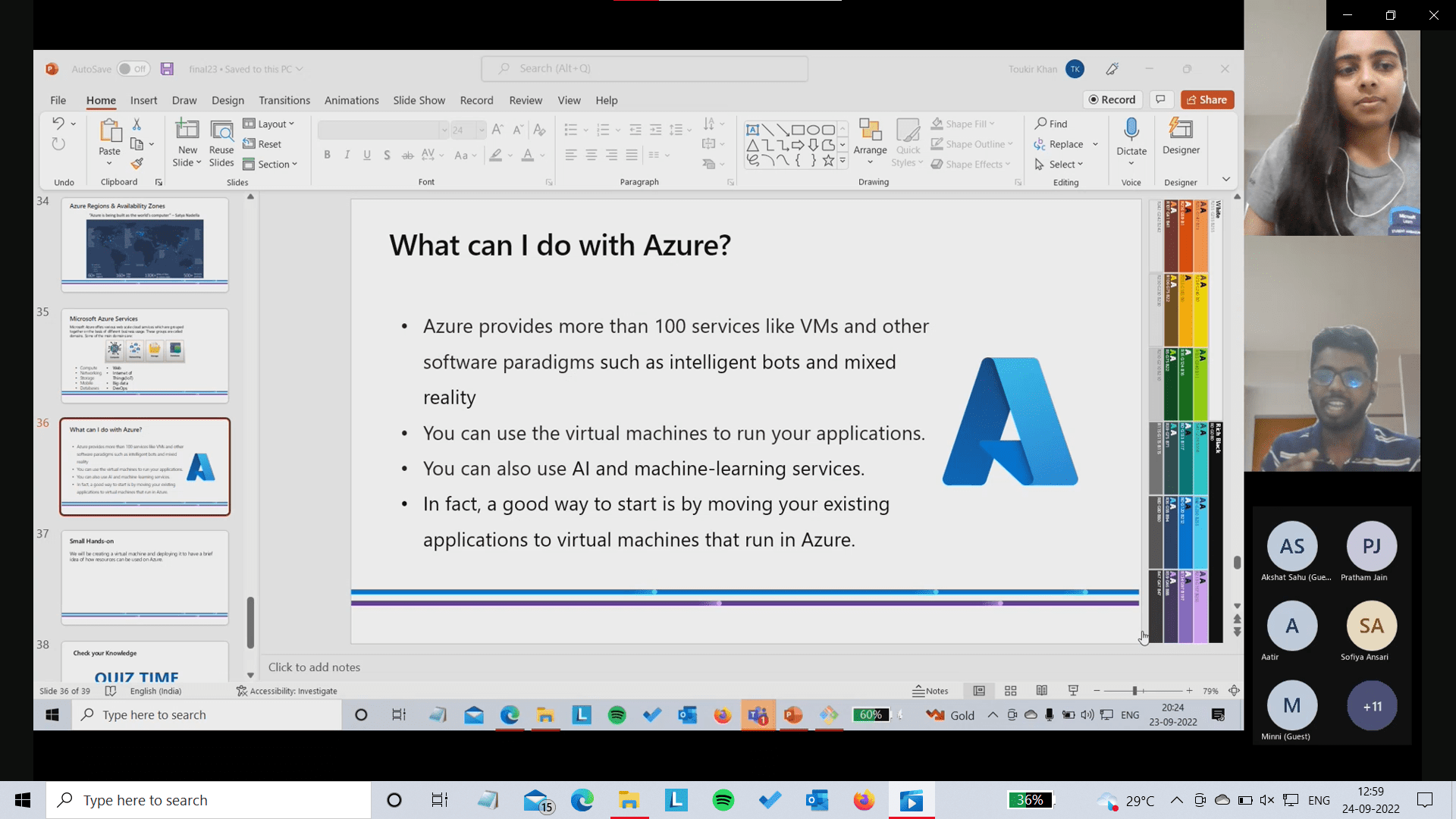Viewport: 1456px width, 819px height.
Task: Click the Text Highlight Color button
Action: pos(496,155)
